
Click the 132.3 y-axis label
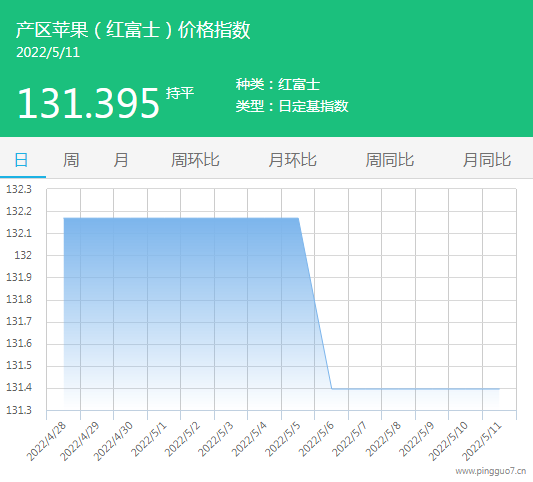click(19, 189)
